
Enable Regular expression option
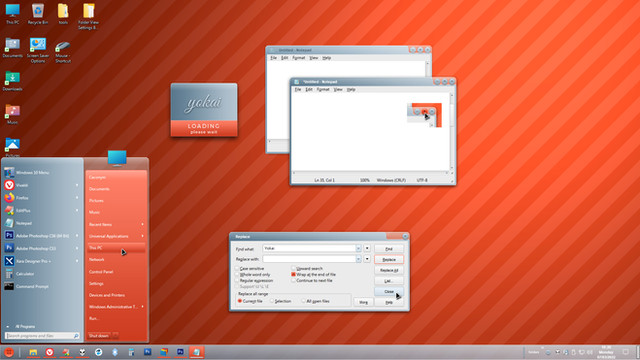254,281
